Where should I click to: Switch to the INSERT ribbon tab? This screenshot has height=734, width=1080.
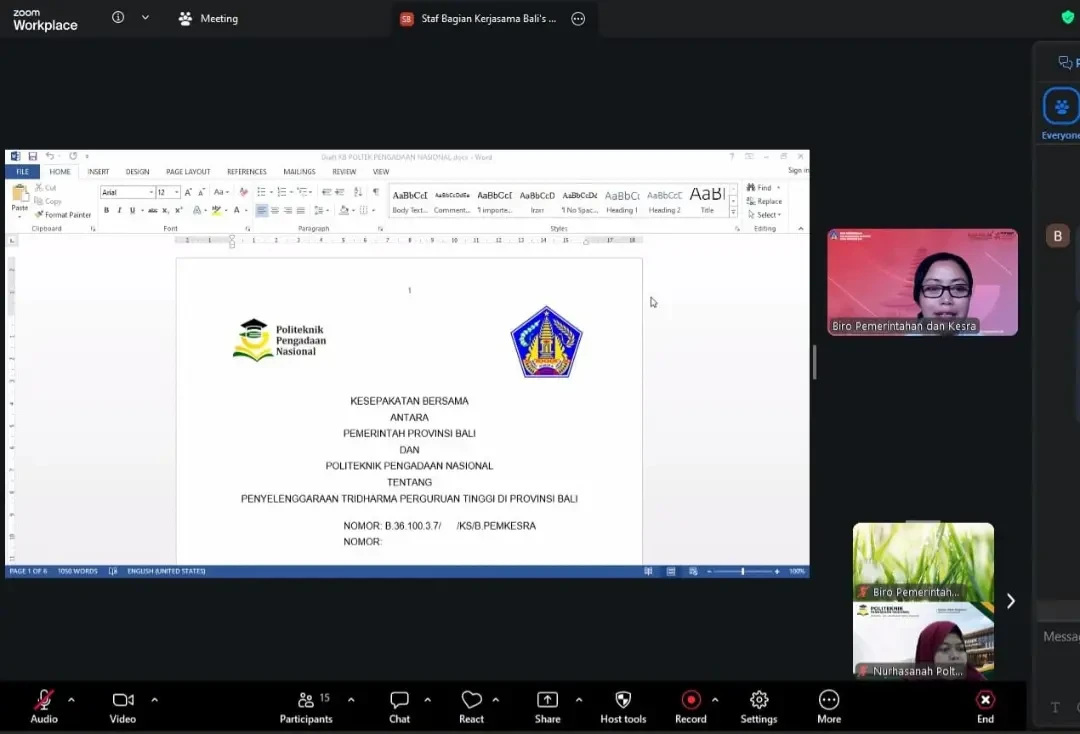pos(98,171)
